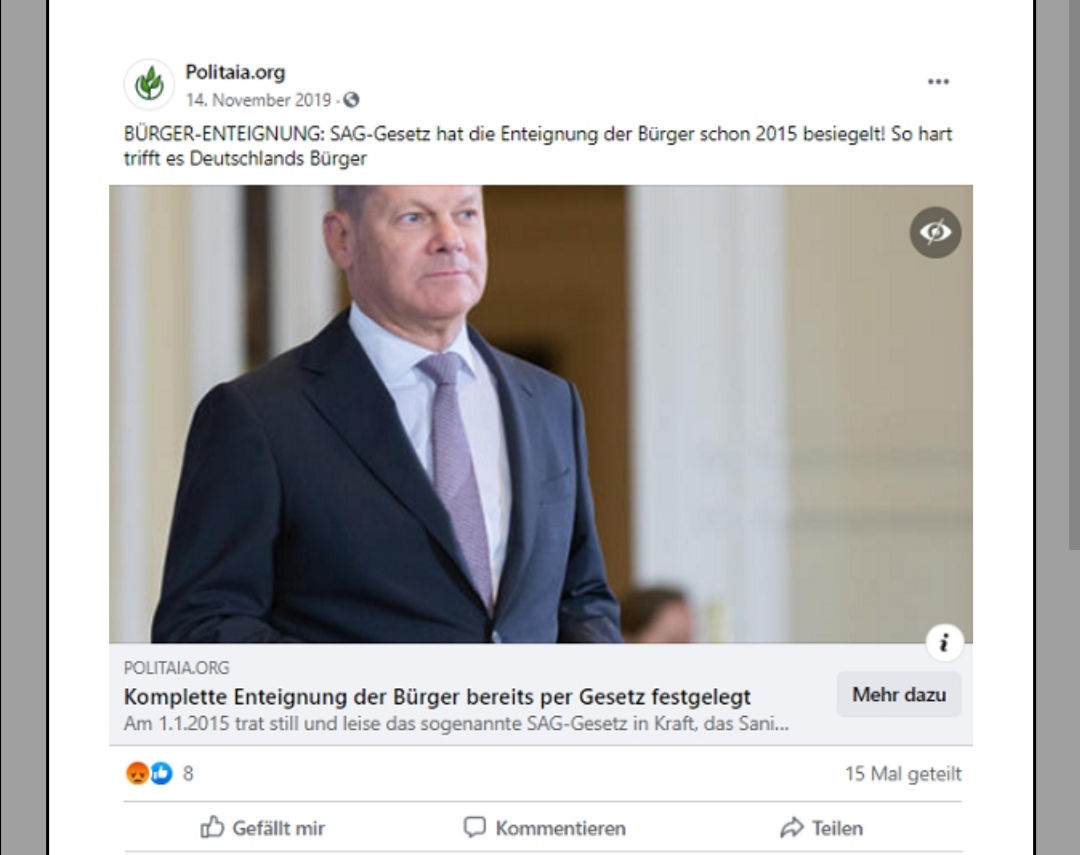Click the thumbs-up icon beside Gefällt mir
The image size is (1080, 855).
(212, 827)
